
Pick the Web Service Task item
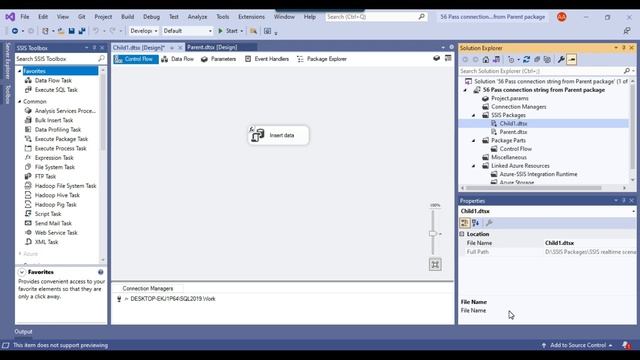[56, 233]
